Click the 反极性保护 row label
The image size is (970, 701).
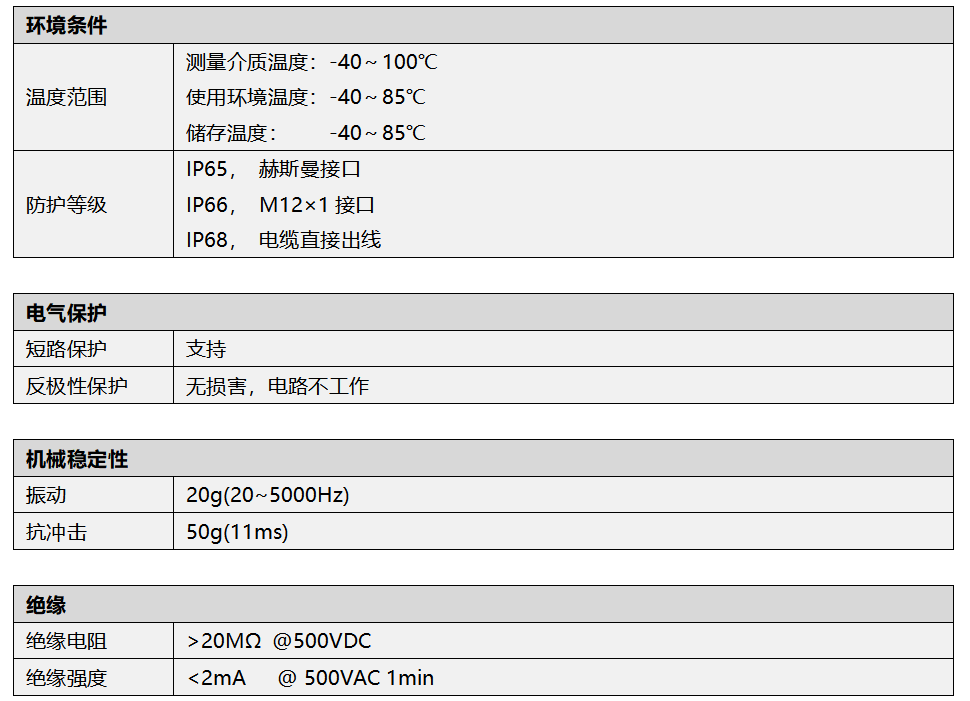point(77,386)
